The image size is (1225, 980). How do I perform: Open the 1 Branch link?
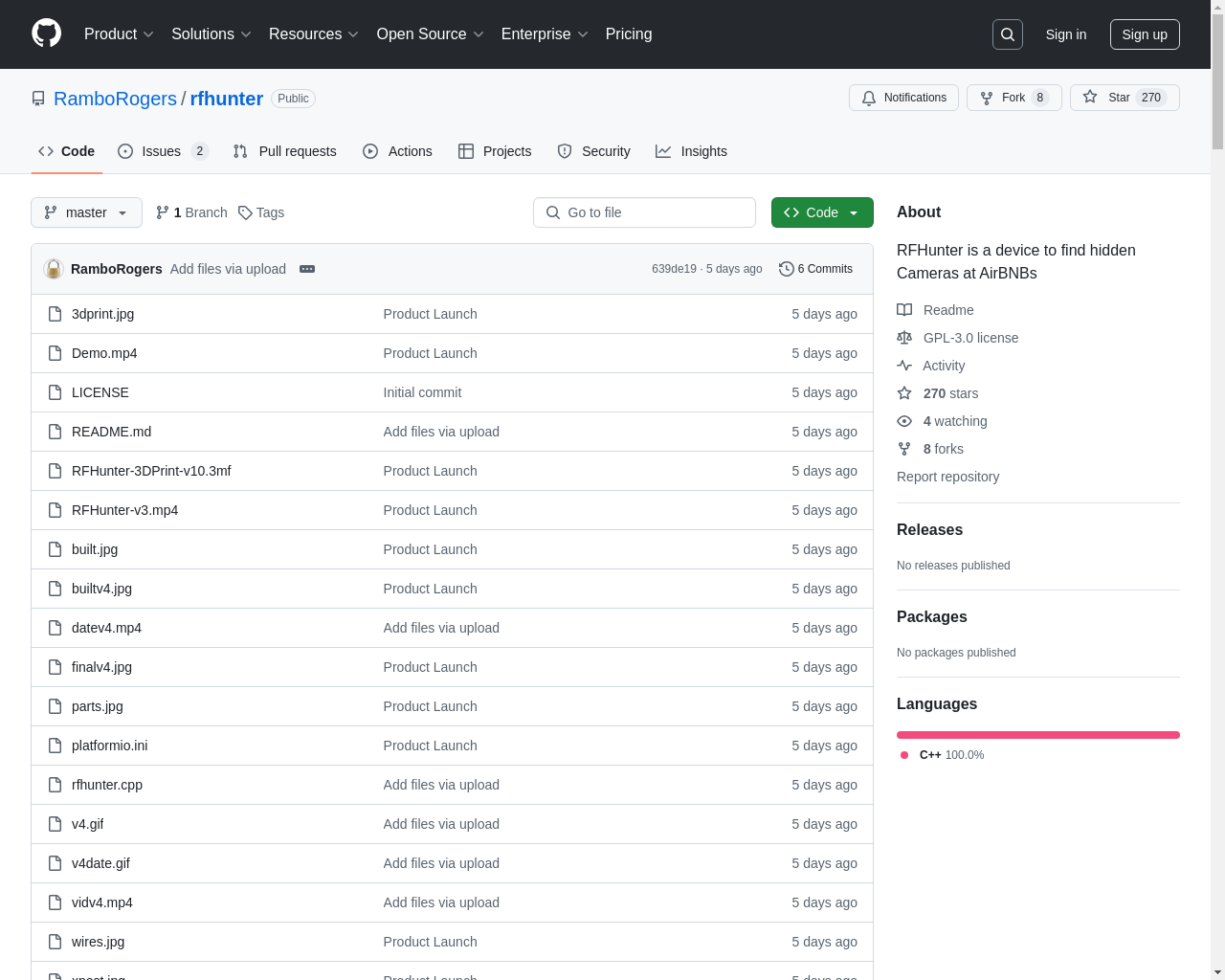pyautogui.click(x=191, y=212)
